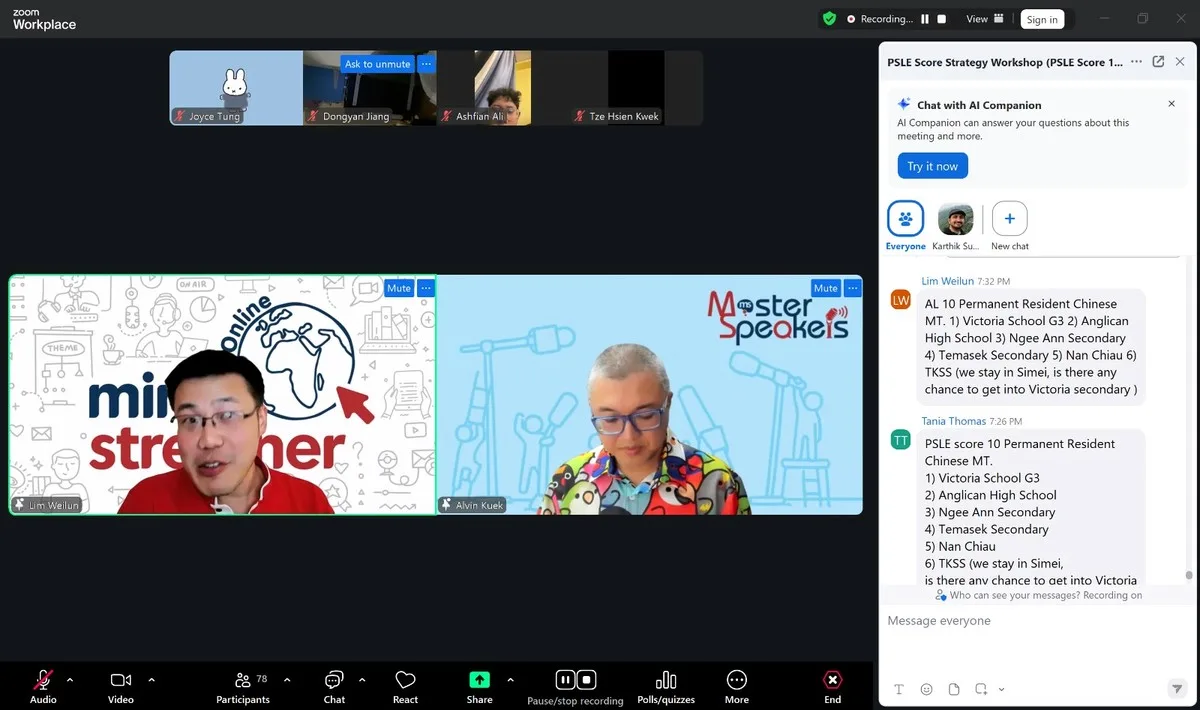Viewport: 1200px width, 710px height.
Task: Open more options on Lim Weilun's tile
Action: [426, 288]
